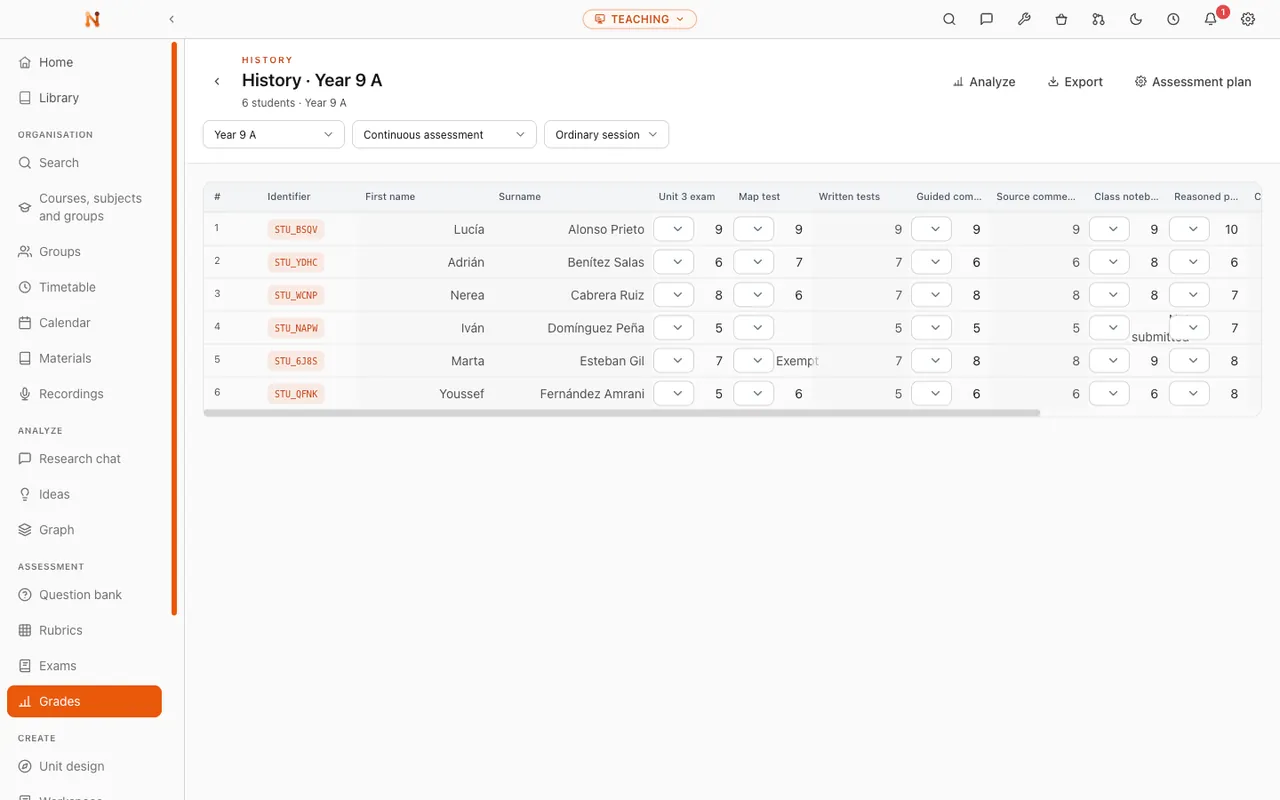
Task: Open Courses, subjects and groups
Action: point(84,207)
